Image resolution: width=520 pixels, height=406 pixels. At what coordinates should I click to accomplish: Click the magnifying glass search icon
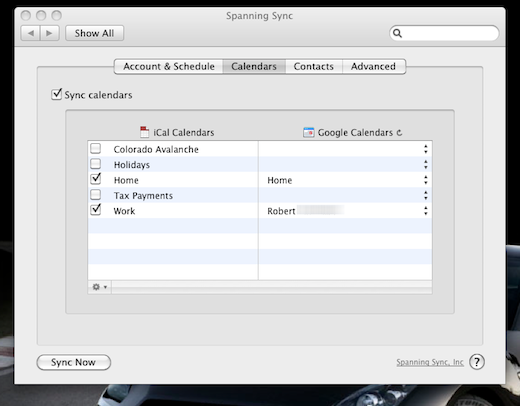[x=397, y=33]
